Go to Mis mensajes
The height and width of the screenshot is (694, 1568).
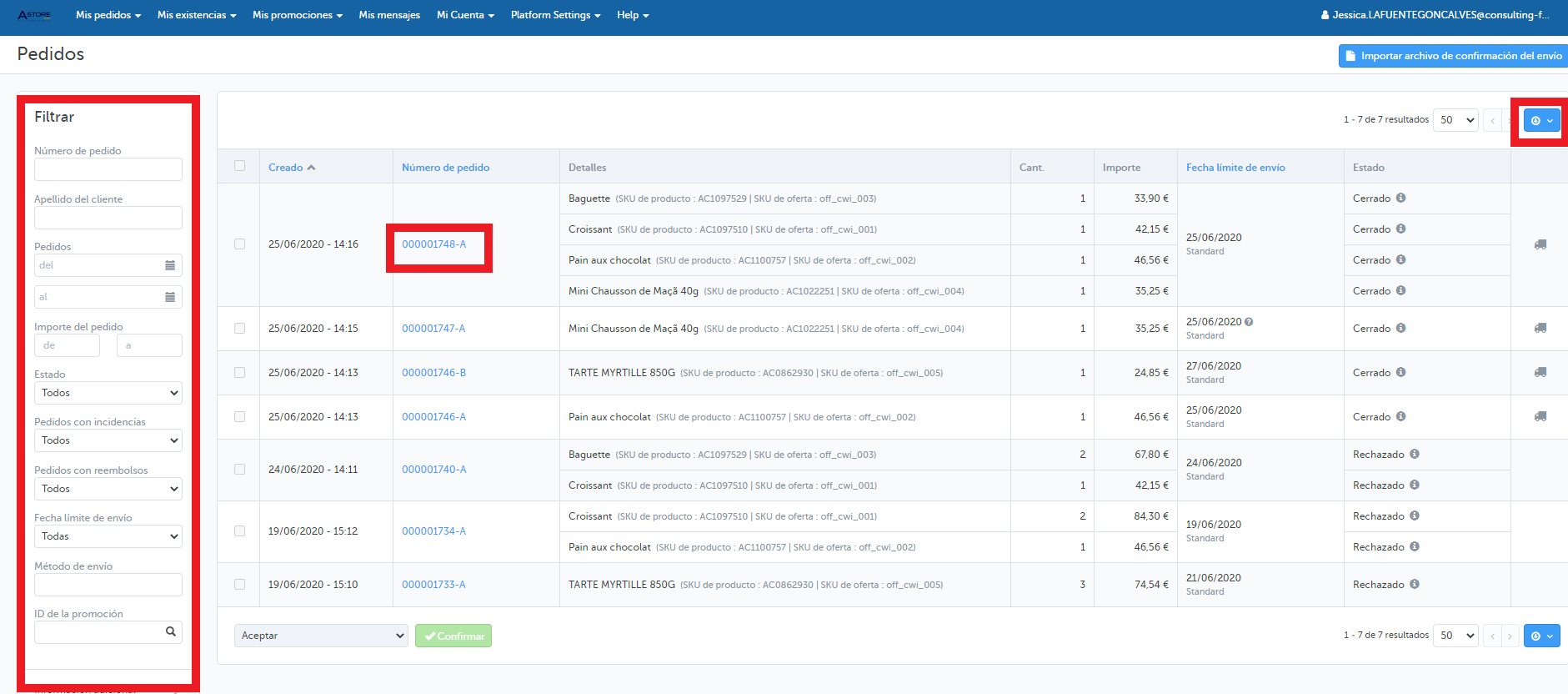point(389,15)
